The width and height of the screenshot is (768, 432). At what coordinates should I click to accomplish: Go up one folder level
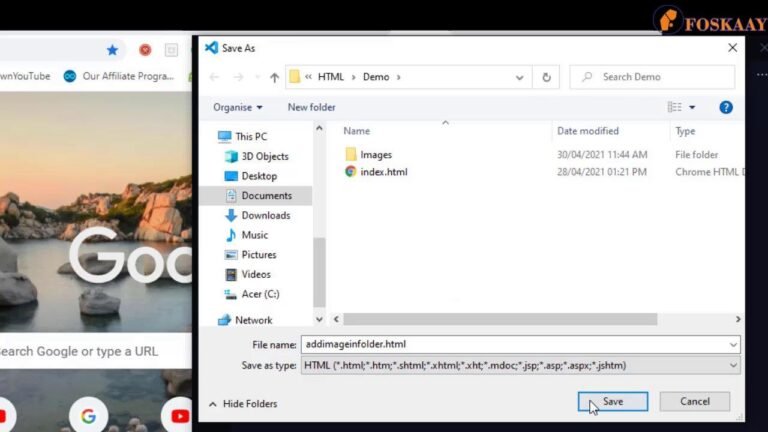coord(274,77)
